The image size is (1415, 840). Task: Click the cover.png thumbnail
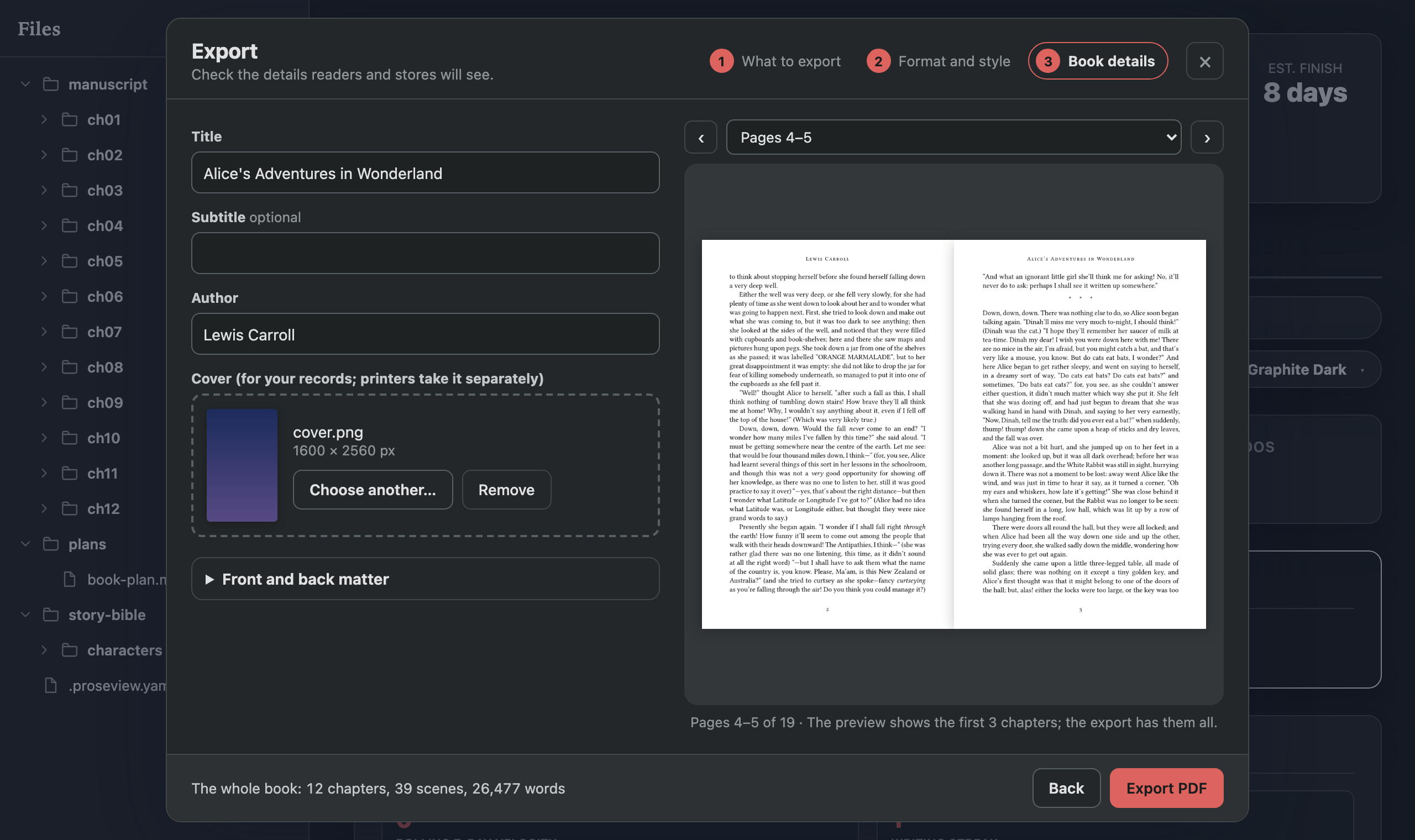(x=242, y=465)
